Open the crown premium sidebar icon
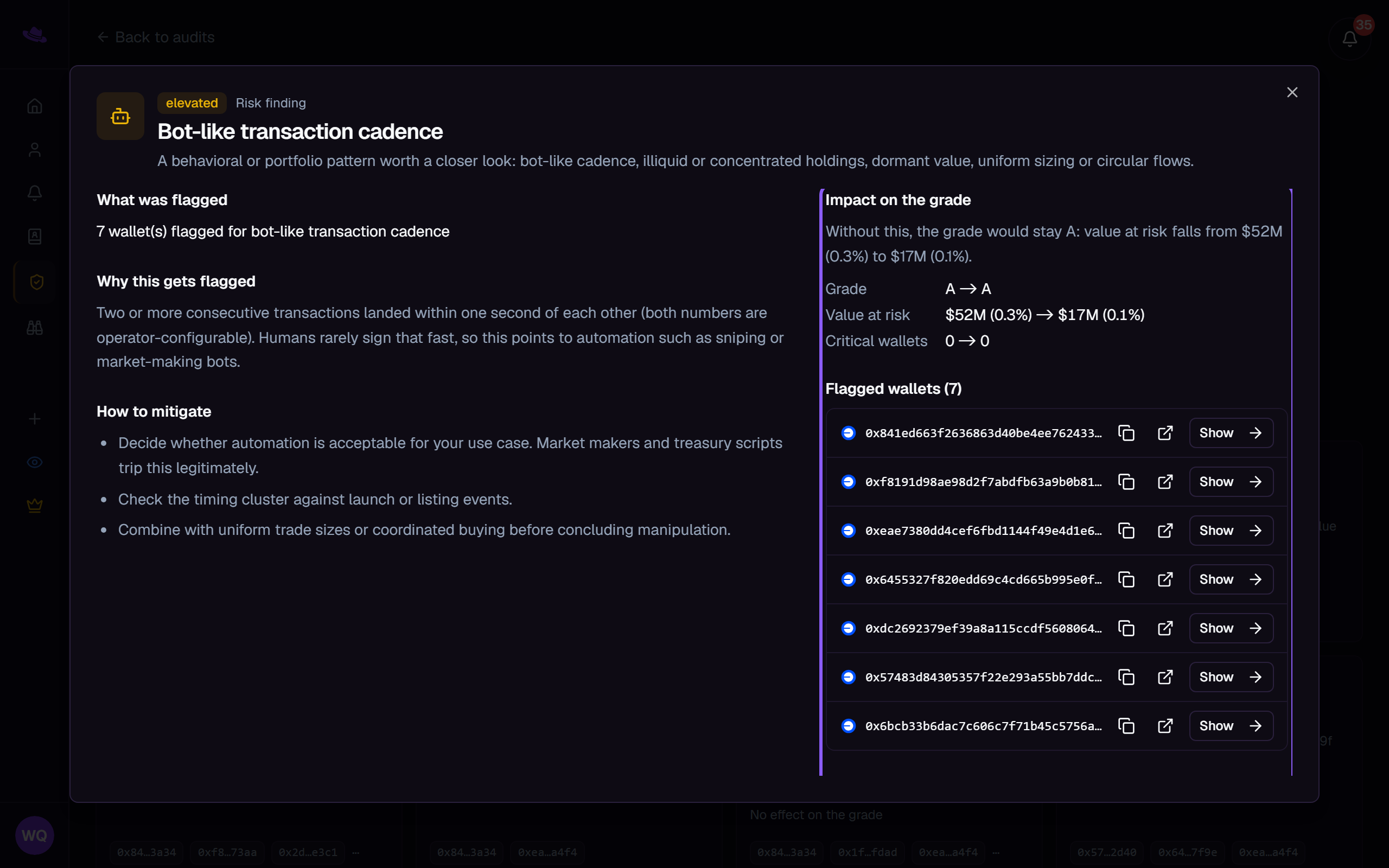 [x=34, y=506]
